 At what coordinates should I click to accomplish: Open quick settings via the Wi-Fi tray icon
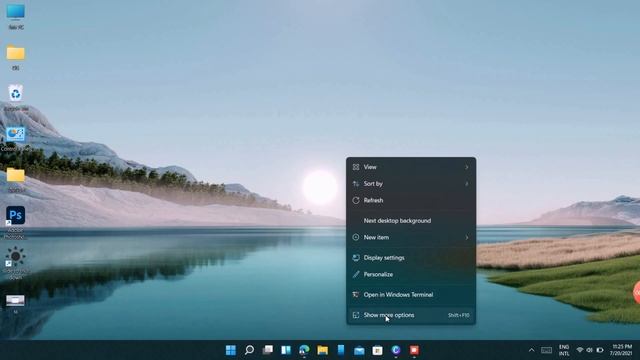pyautogui.click(x=580, y=350)
